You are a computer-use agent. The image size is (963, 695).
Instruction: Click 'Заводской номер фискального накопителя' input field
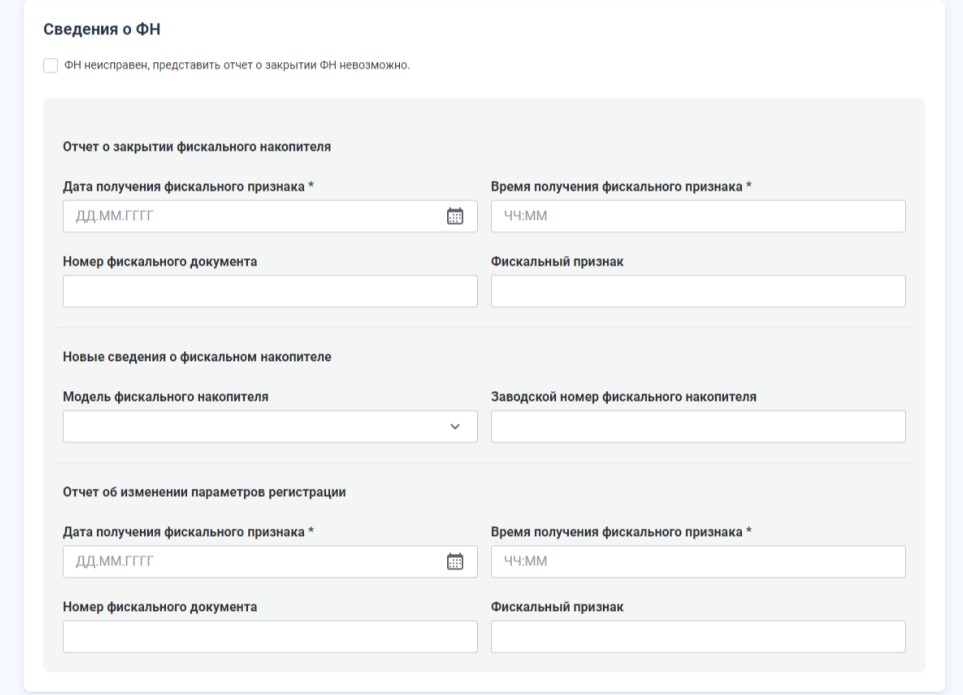point(698,426)
